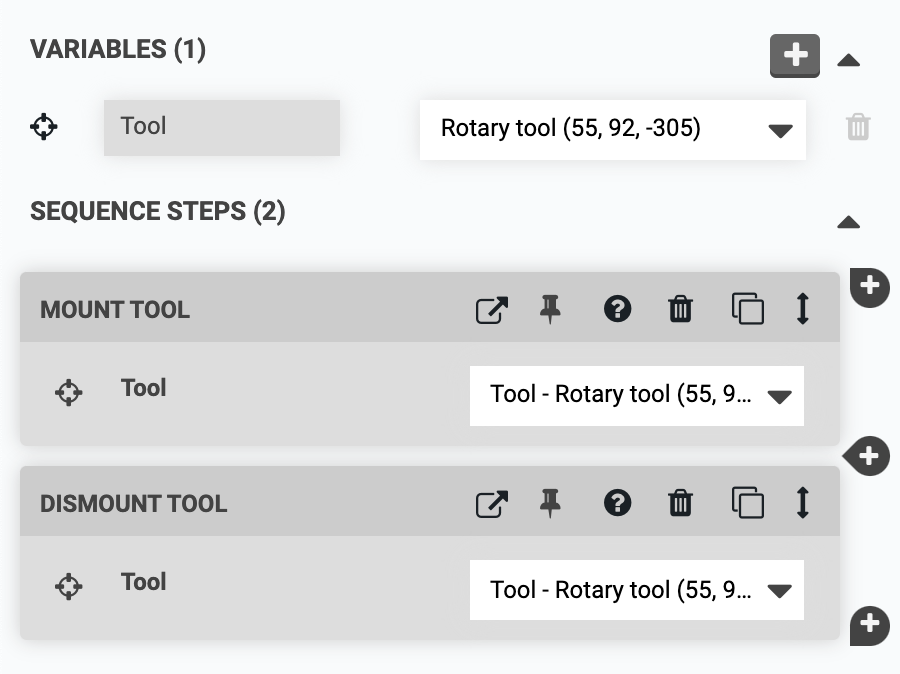Pin the Dismount Tool step

[550, 503]
